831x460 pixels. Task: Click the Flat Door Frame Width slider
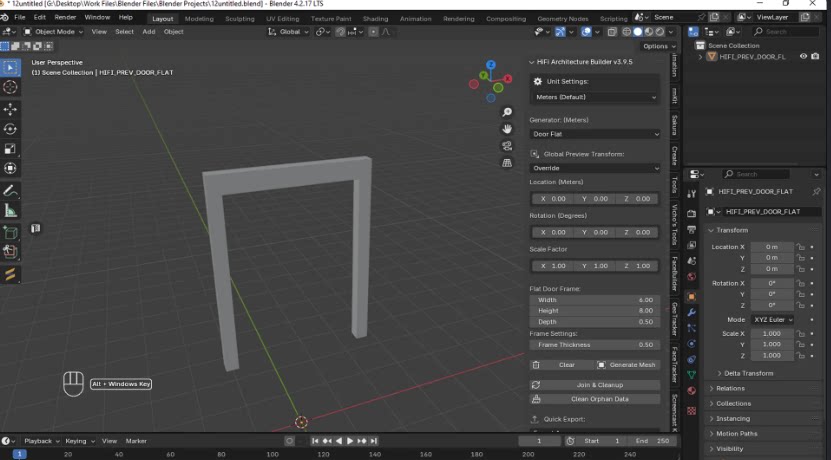point(595,300)
